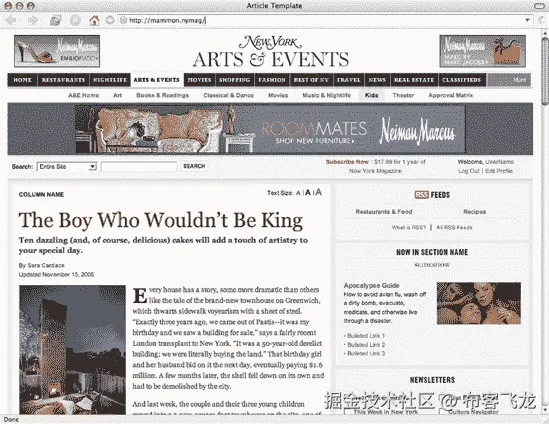
Task: Go to the A&E Home subnav link
Action: coord(83,95)
